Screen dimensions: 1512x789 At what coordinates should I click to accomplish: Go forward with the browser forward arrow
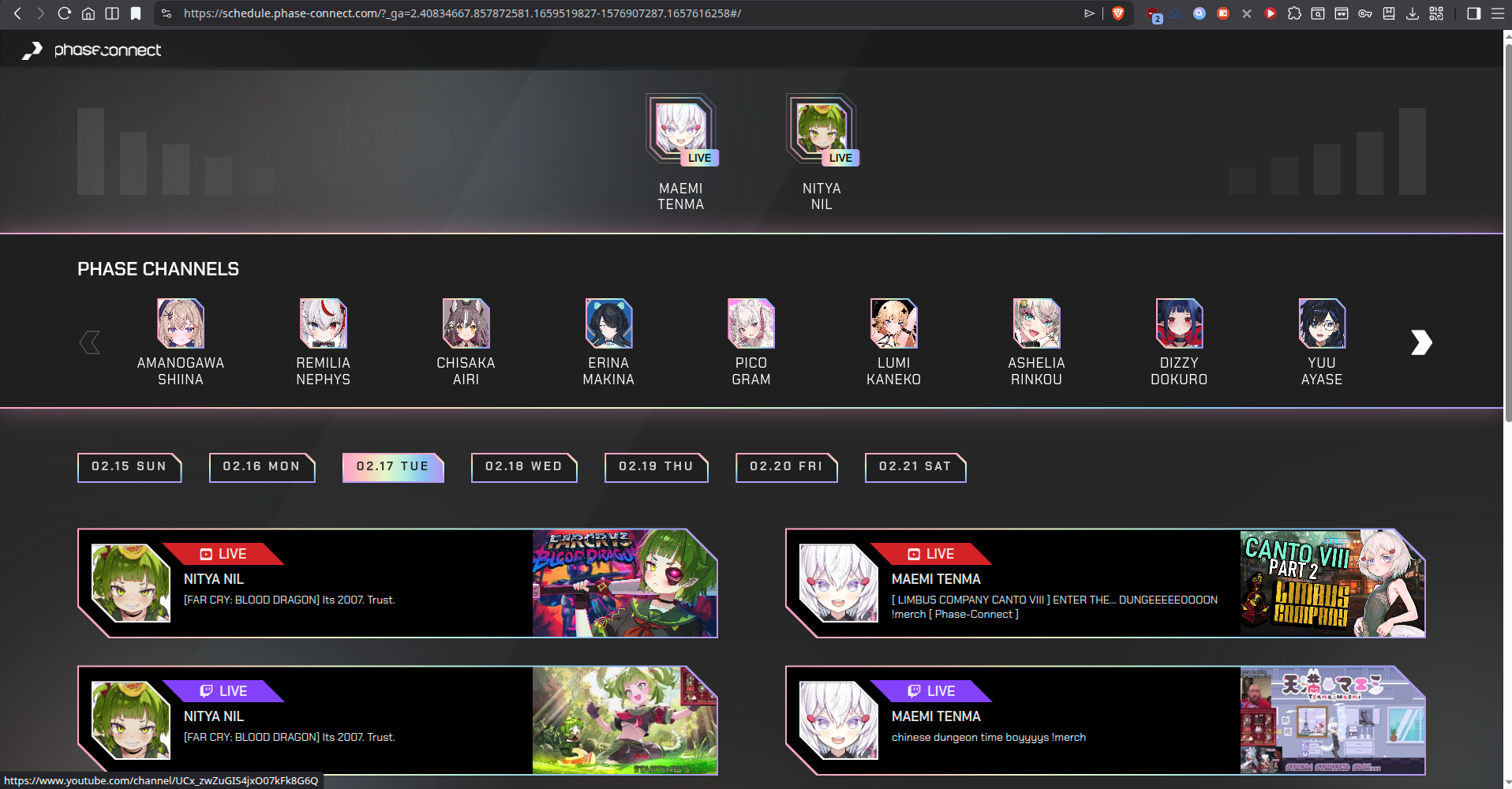coord(41,13)
